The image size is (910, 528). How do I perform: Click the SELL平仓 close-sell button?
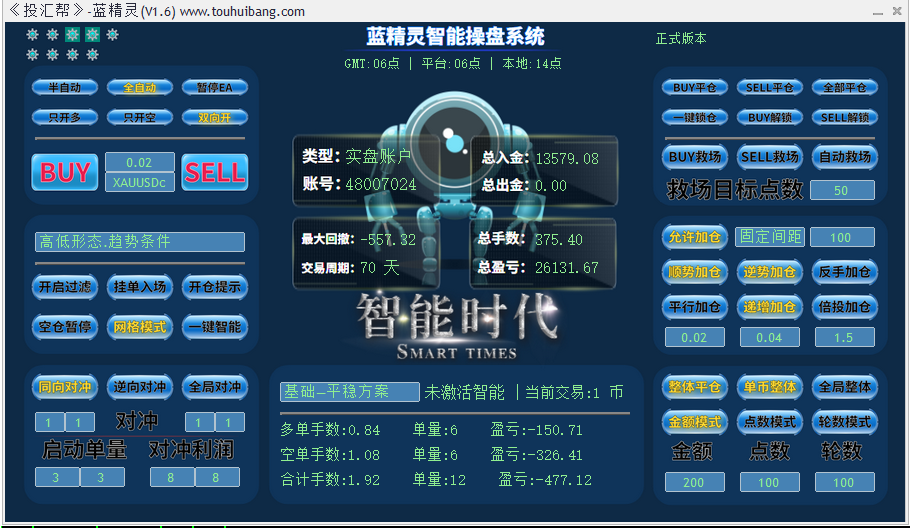[x=770, y=88]
